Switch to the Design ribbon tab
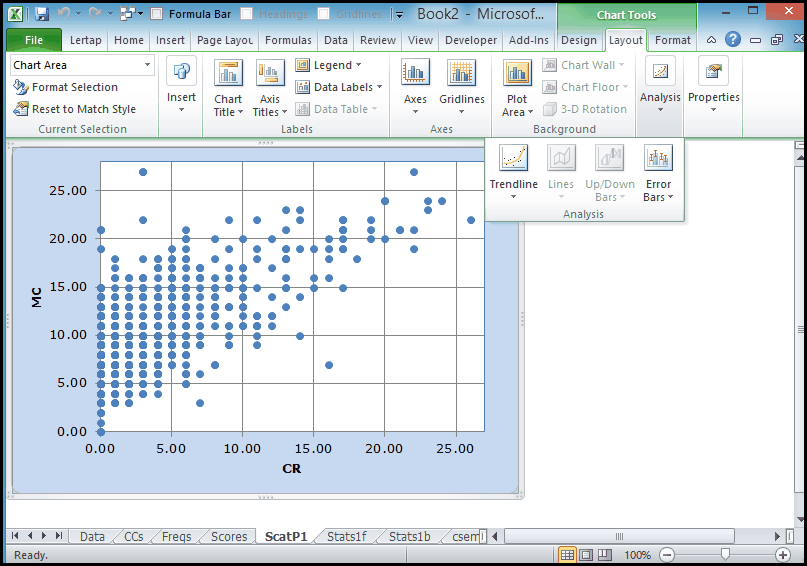Image resolution: width=807 pixels, height=566 pixels. tap(578, 40)
